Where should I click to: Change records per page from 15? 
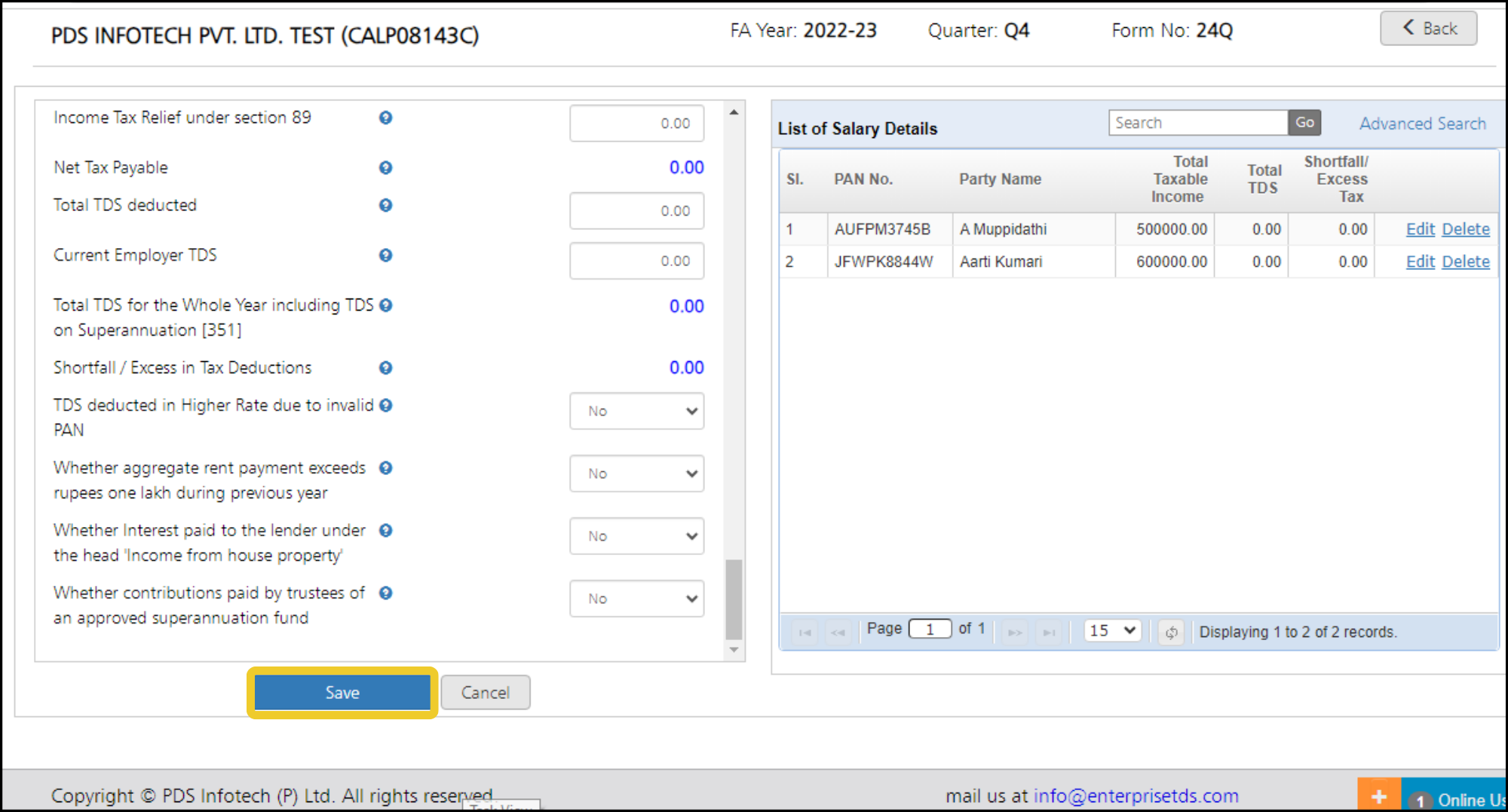pyautogui.click(x=1113, y=630)
